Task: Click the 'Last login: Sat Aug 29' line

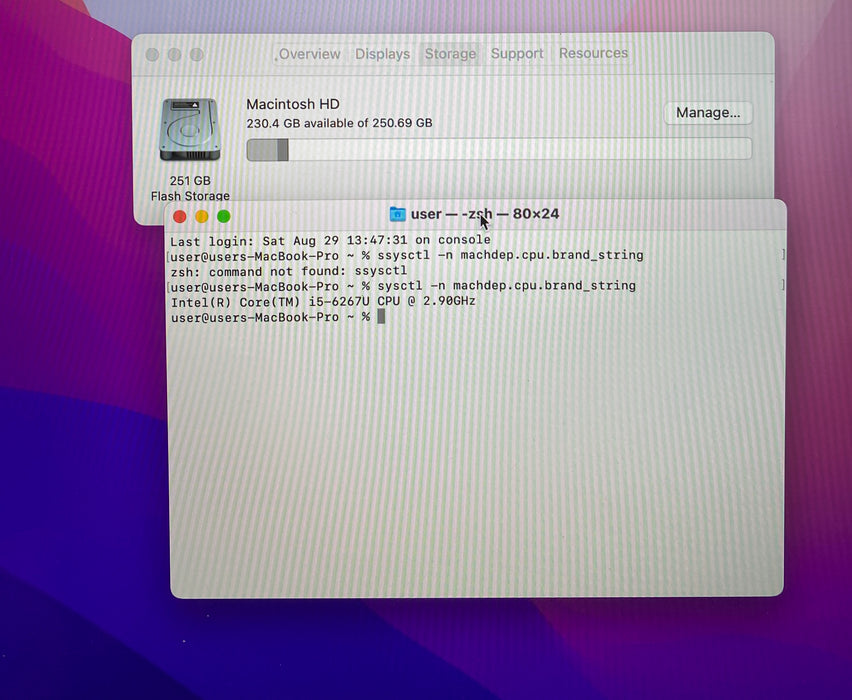Action: [x=330, y=240]
